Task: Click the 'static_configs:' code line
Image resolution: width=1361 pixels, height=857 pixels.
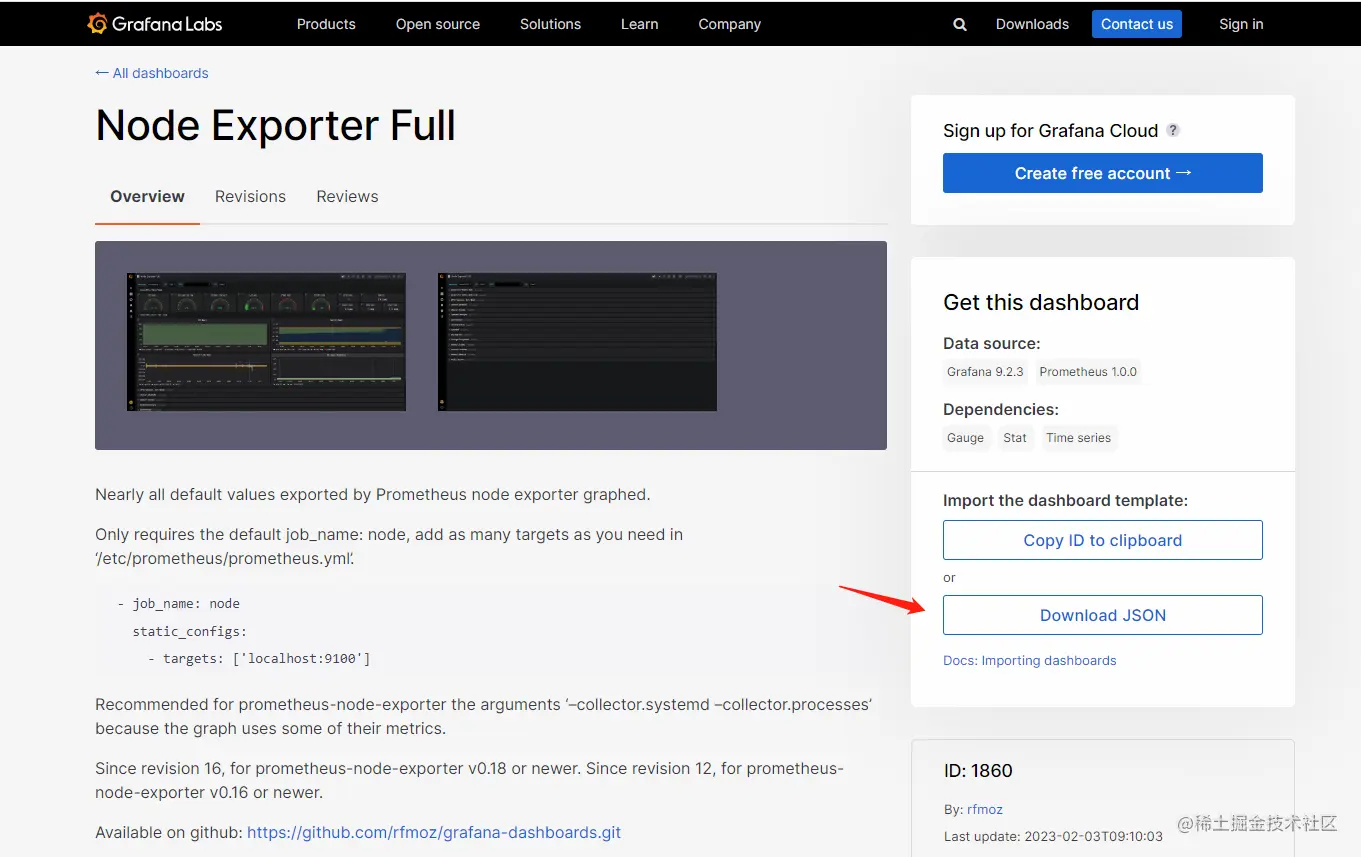Action: click(189, 632)
